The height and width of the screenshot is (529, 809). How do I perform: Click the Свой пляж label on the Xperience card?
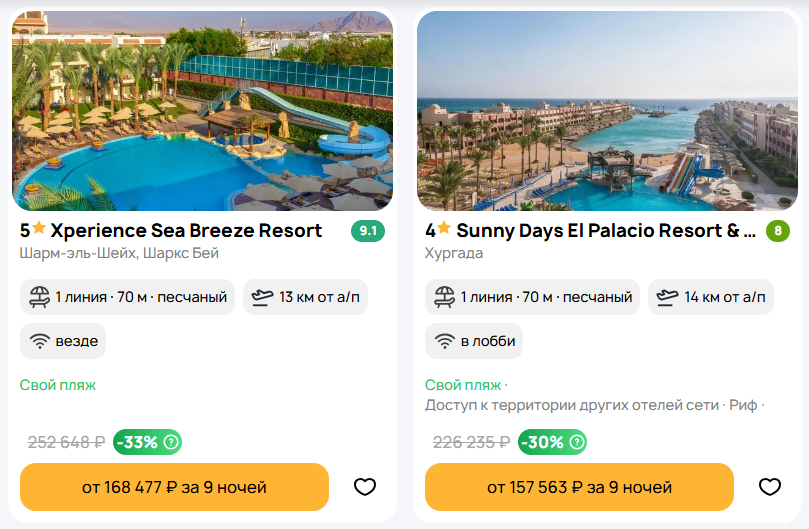(x=58, y=385)
